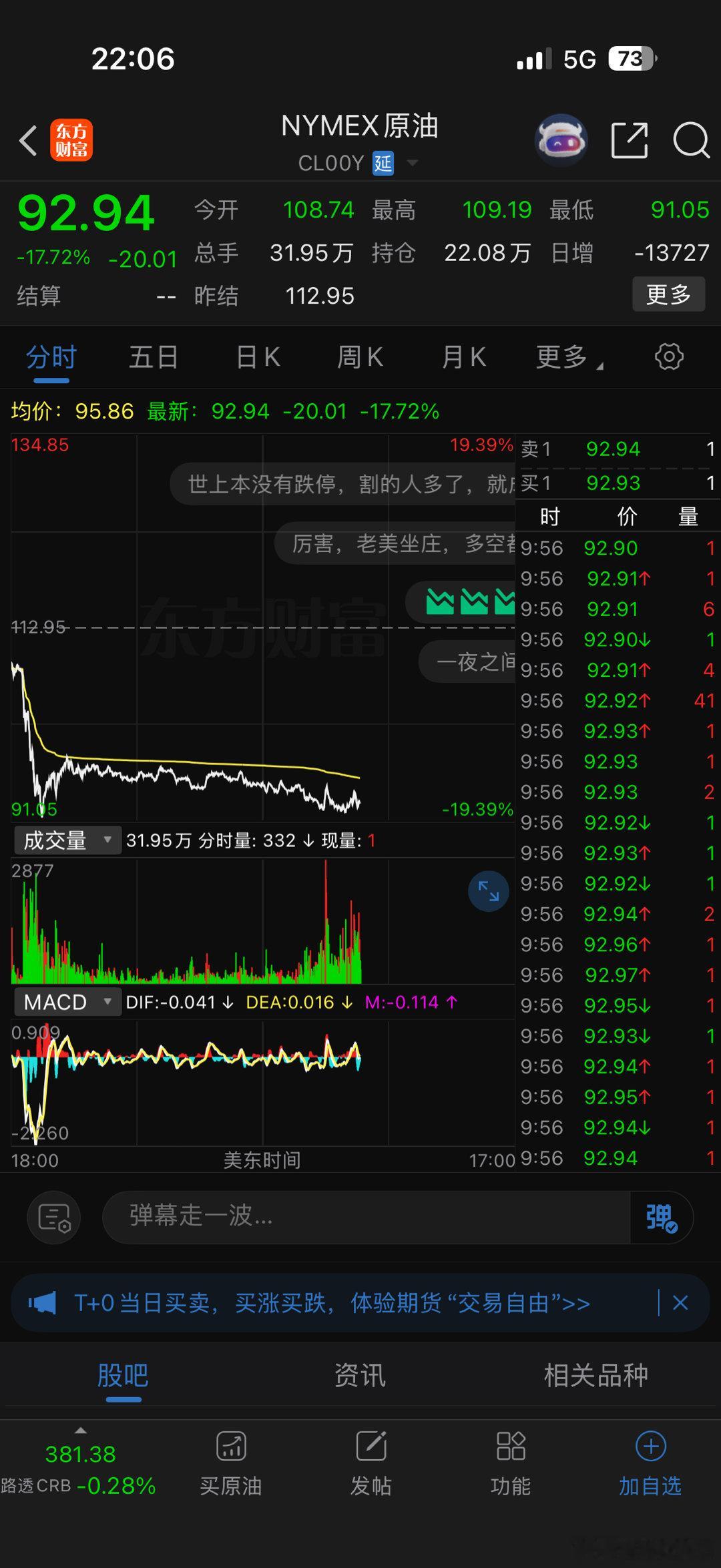Tap the 最低 91.05 value
Viewport: 721px width, 1568px height.
pos(680,210)
